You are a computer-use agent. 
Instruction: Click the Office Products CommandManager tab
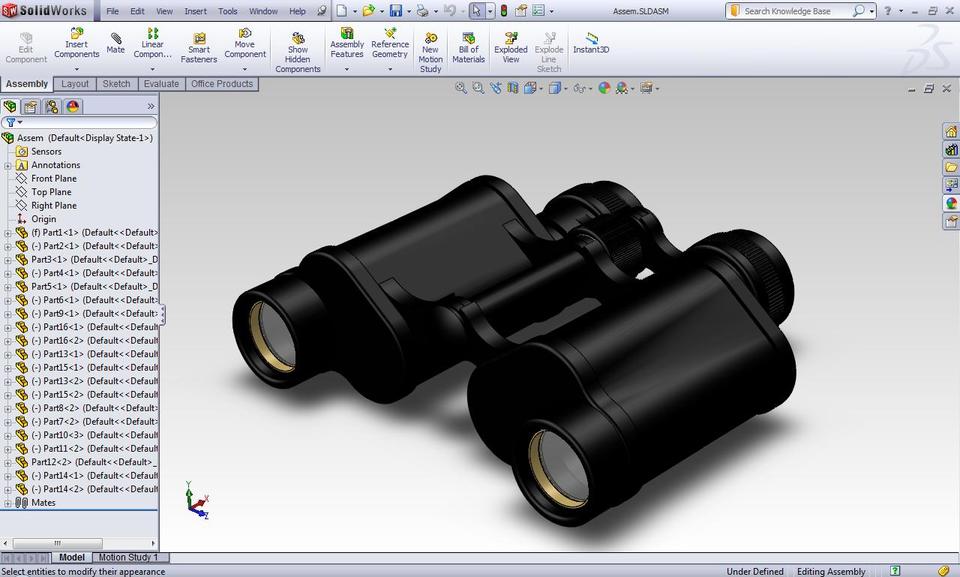[x=221, y=84]
